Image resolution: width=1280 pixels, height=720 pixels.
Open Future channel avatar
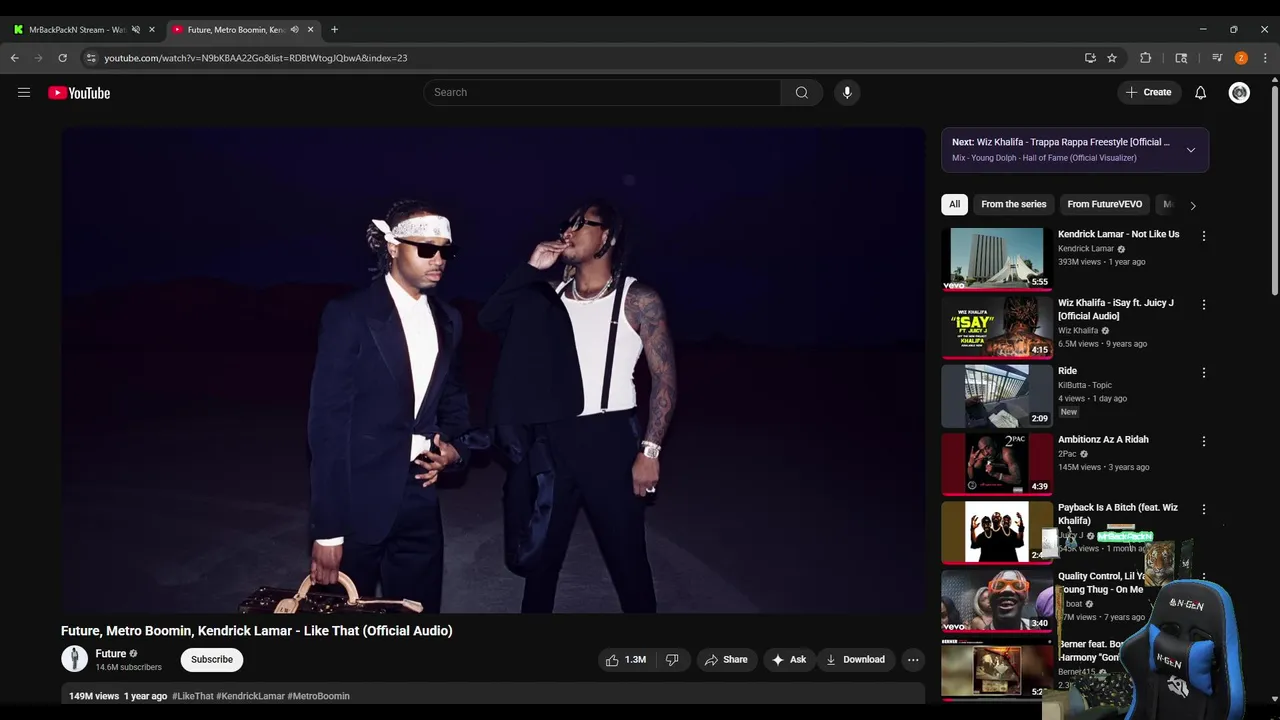[75, 659]
